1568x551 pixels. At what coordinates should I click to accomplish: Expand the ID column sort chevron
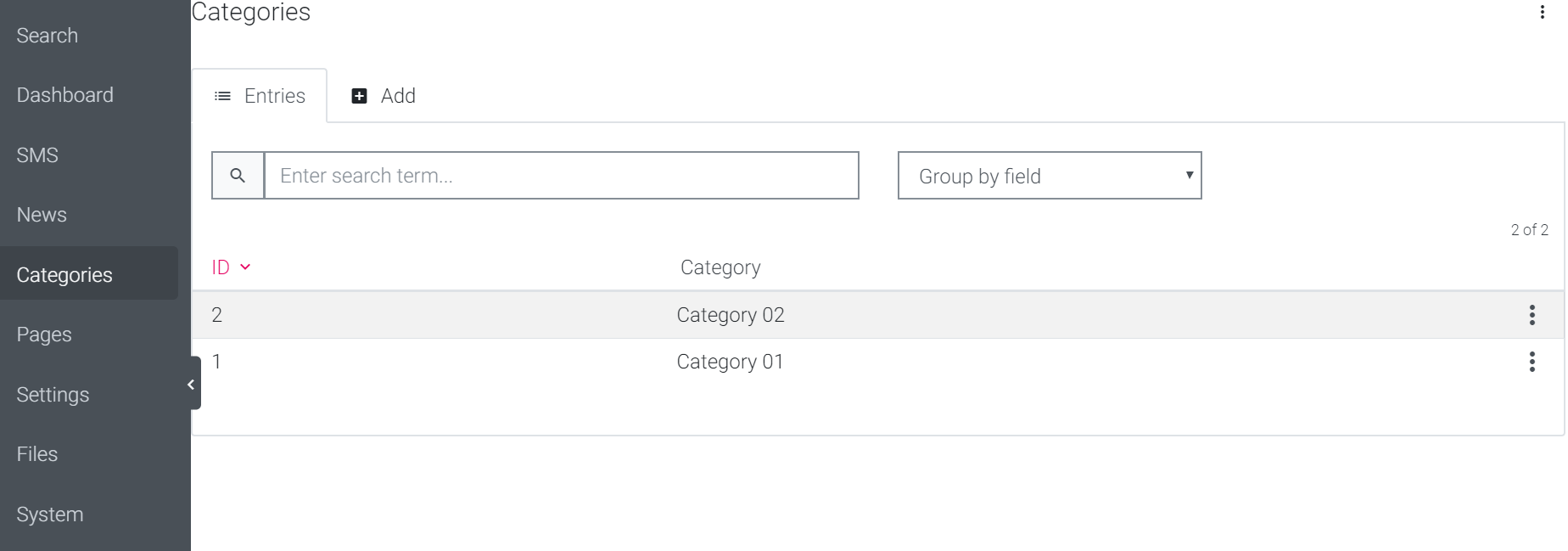244,267
